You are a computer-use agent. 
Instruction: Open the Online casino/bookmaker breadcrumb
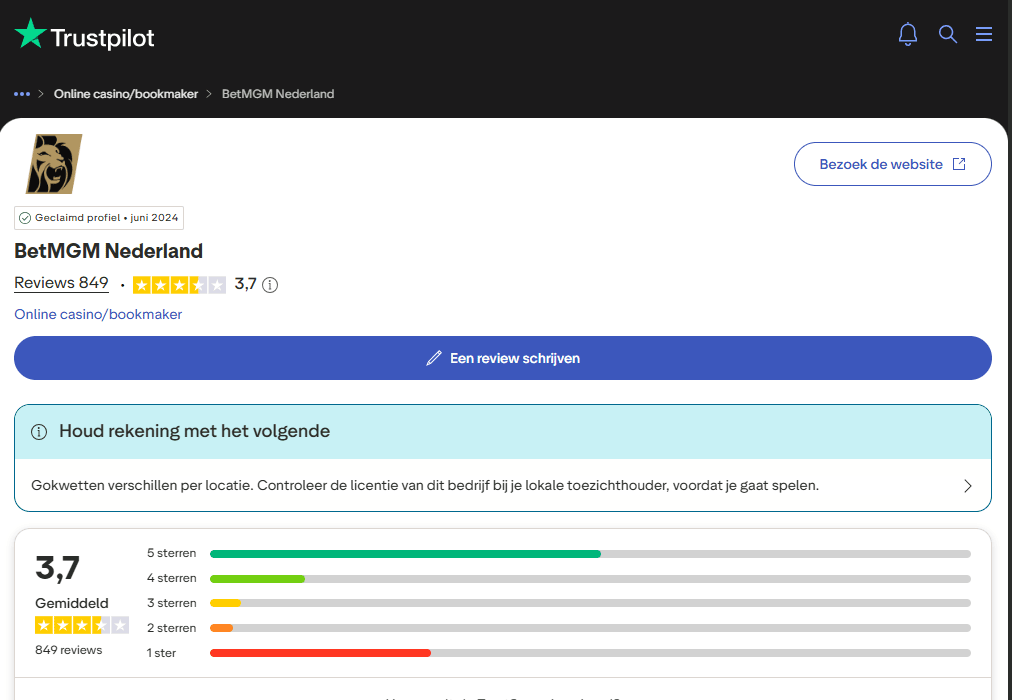tap(126, 94)
